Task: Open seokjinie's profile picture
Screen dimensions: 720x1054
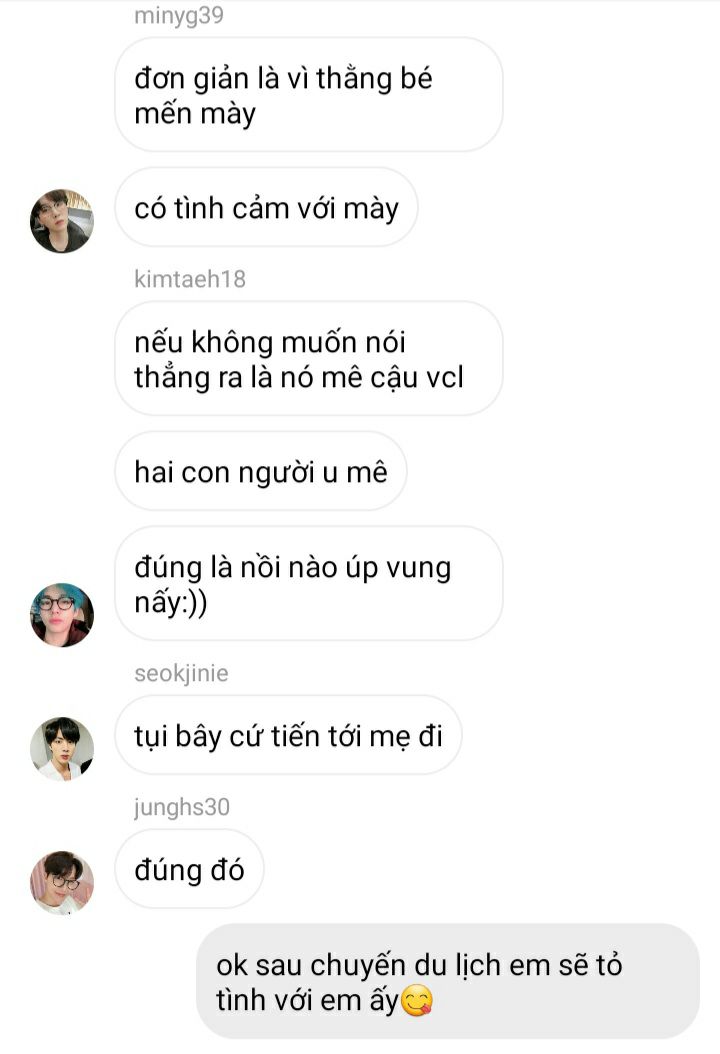Action: [62, 749]
